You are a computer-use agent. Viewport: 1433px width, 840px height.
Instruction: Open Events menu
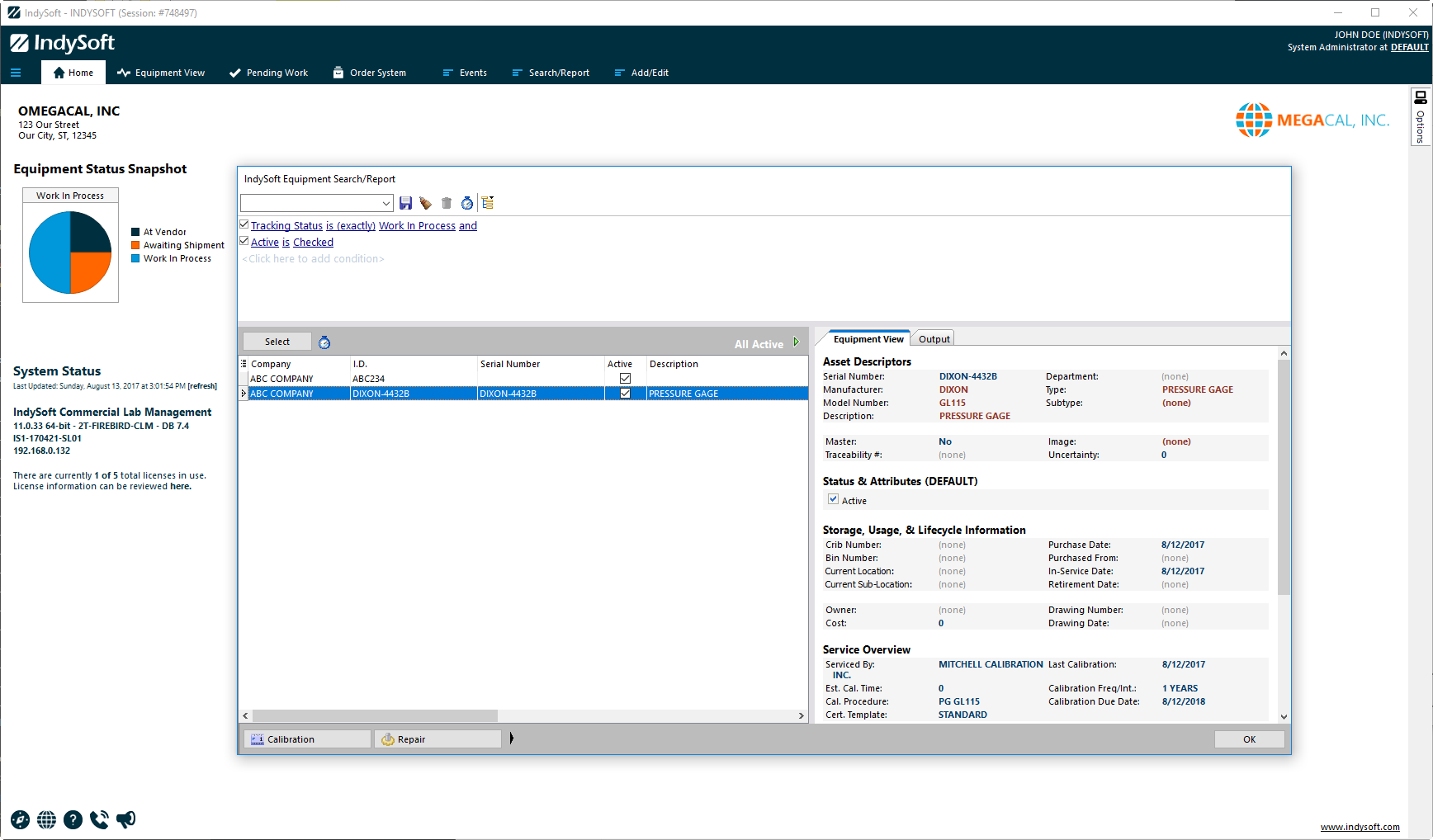pyautogui.click(x=465, y=73)
